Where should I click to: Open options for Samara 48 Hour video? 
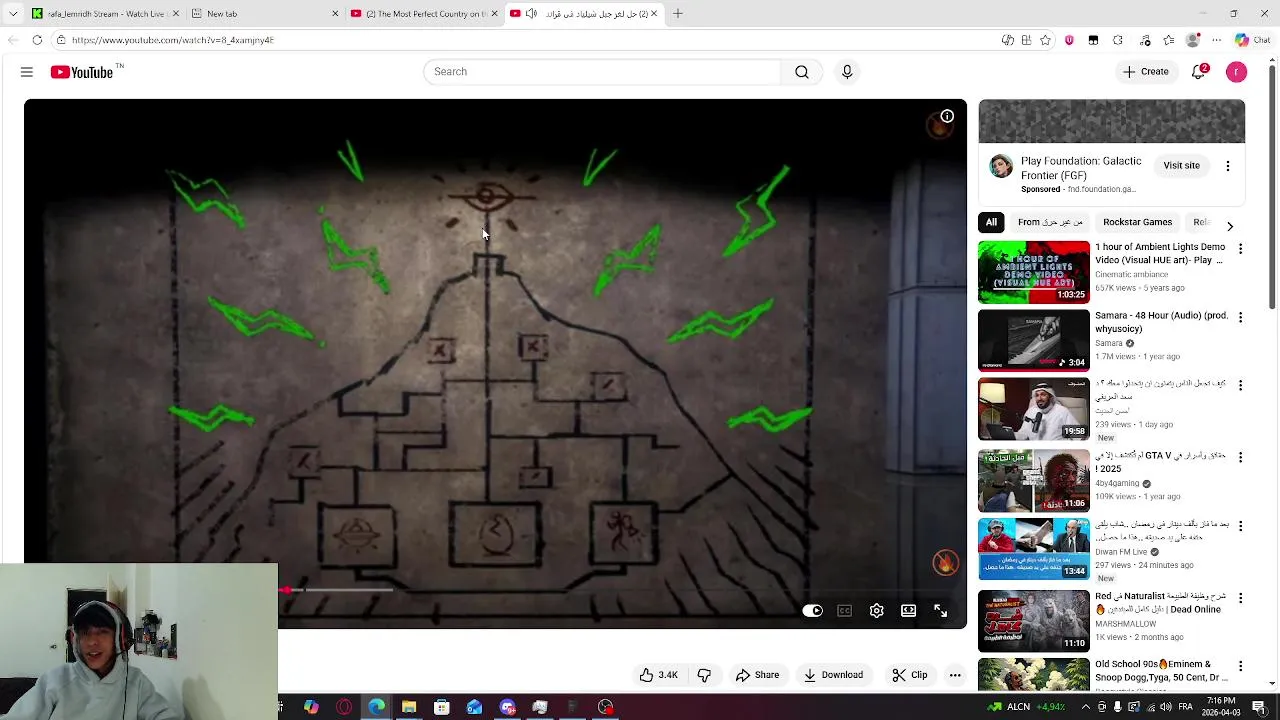click(x=1240, y=317)
